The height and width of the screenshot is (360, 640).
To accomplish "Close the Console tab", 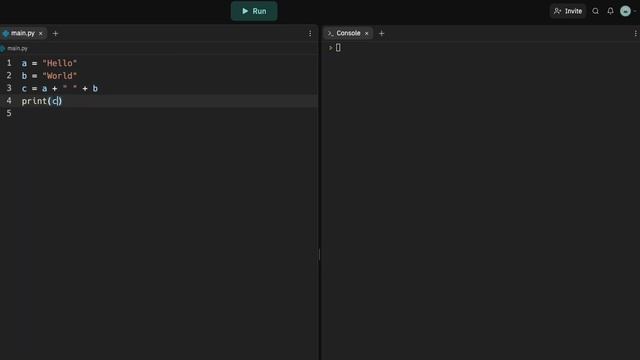I will (x=367, y=33).
